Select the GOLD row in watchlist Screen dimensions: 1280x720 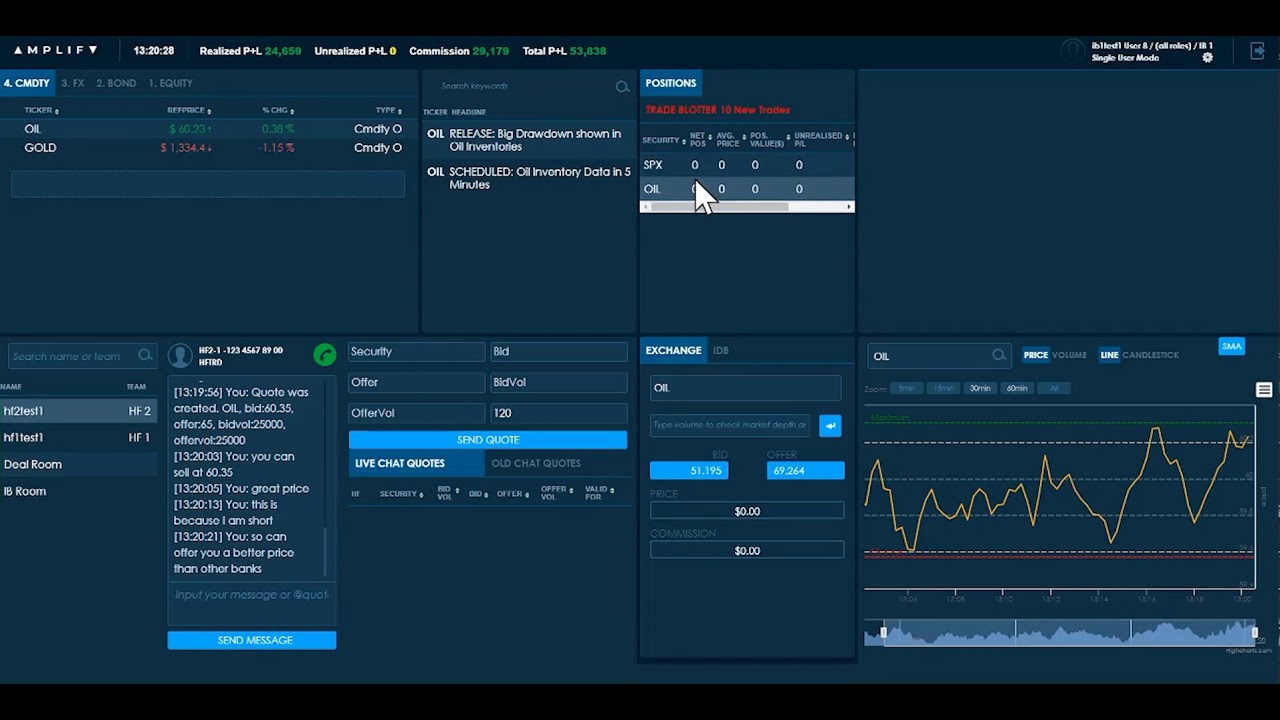pos(208,148)
